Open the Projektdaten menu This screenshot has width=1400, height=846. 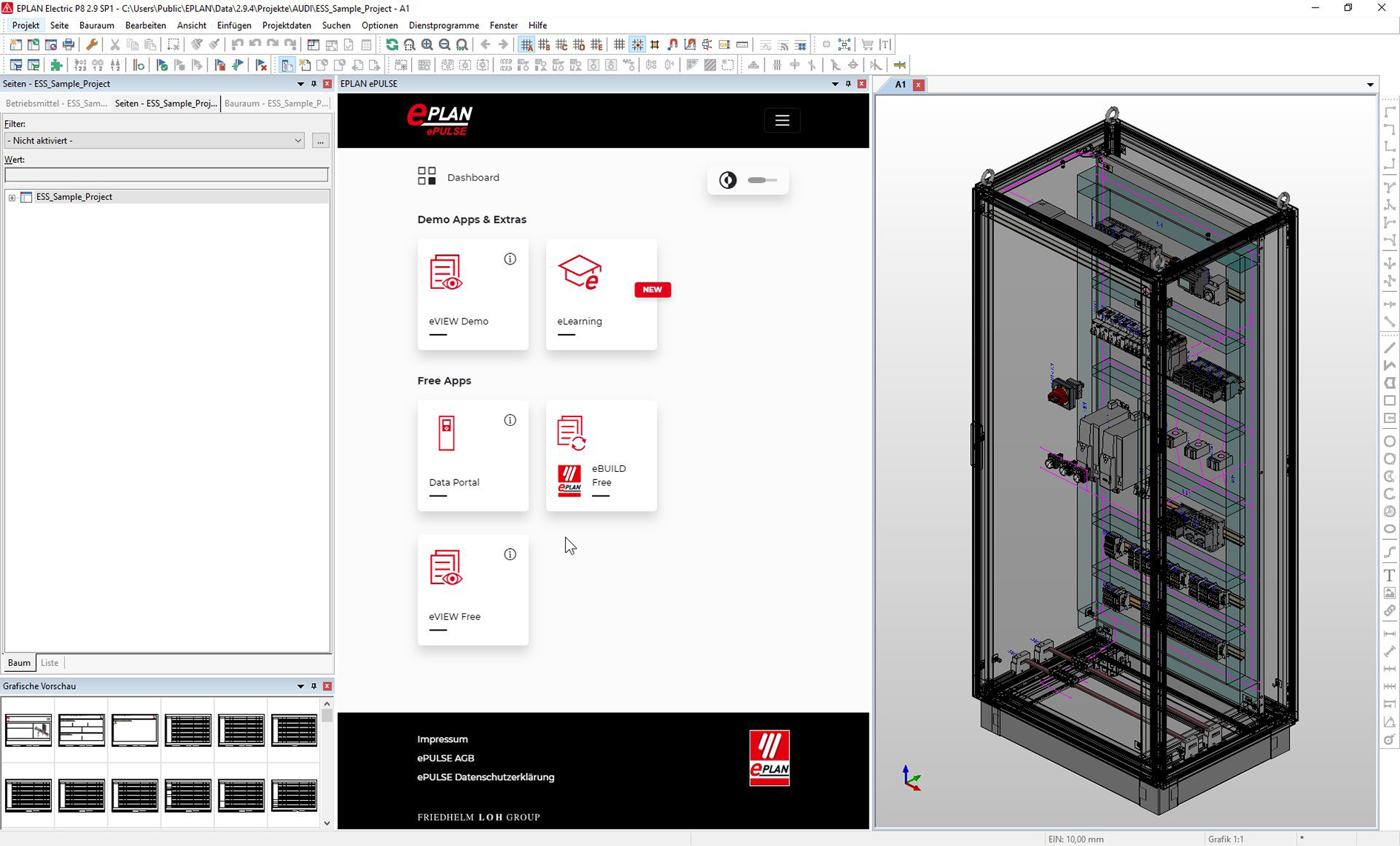coord(286,25)
